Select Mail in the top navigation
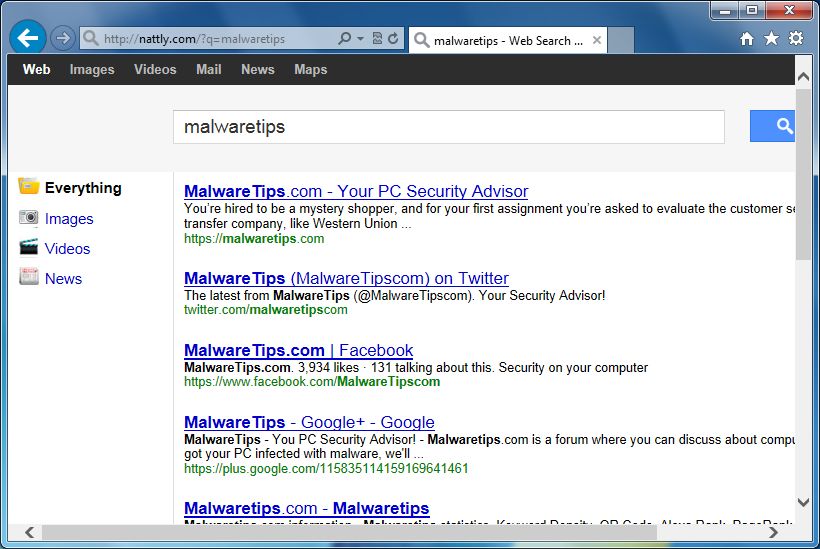Screen dimensions: 820x549 pyautogui.click(x=209, y=70)
